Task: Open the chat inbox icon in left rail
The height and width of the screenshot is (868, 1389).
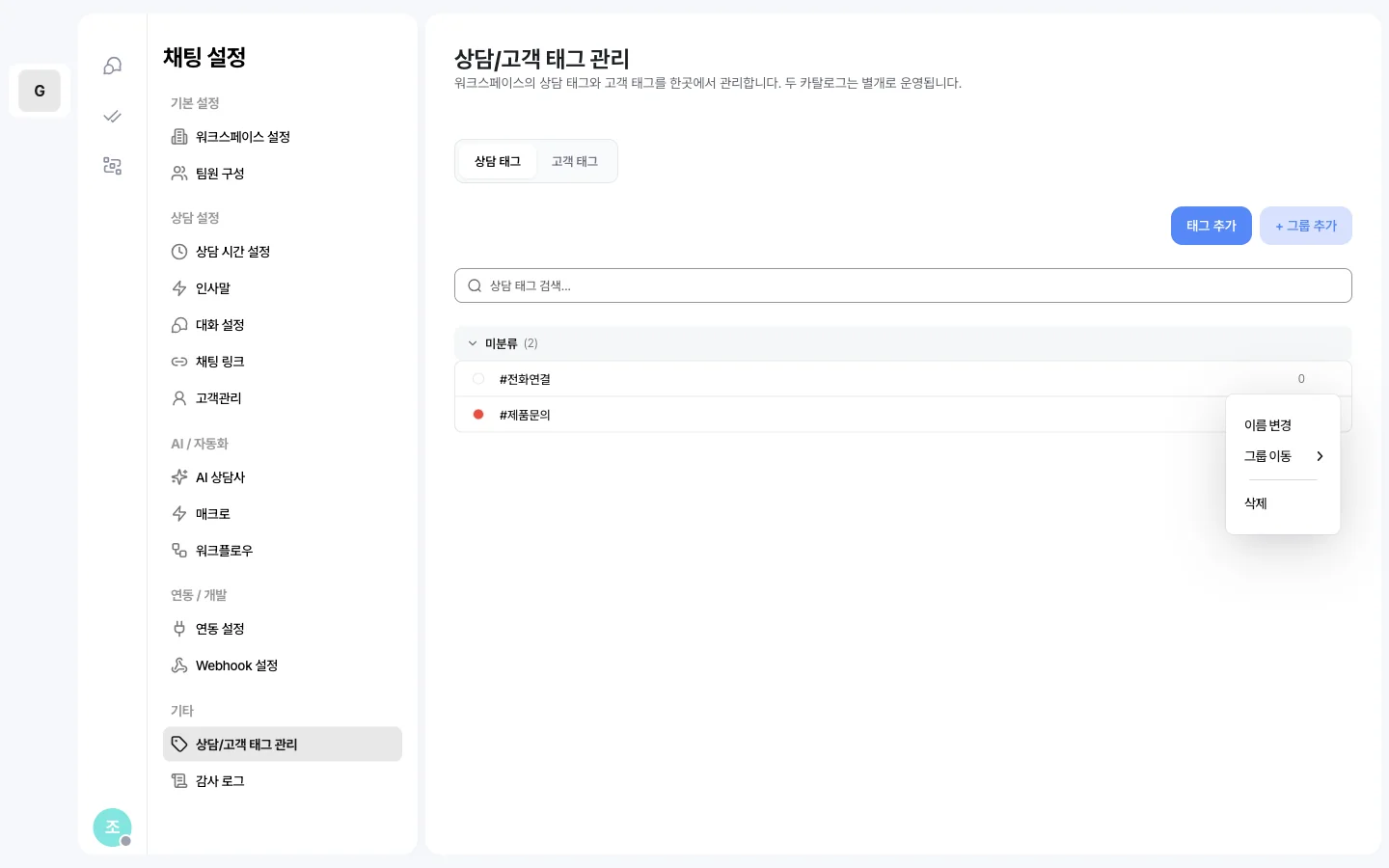Action: pyautogui.click(x=113, y=66)
